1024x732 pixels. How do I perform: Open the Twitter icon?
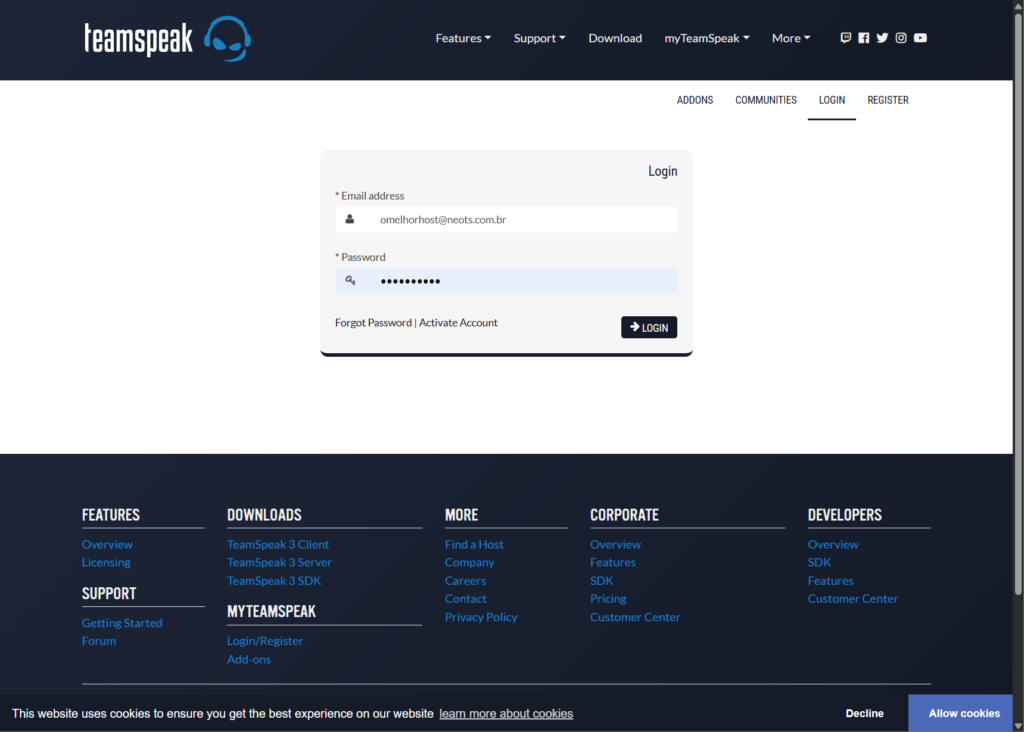point(882,37)
